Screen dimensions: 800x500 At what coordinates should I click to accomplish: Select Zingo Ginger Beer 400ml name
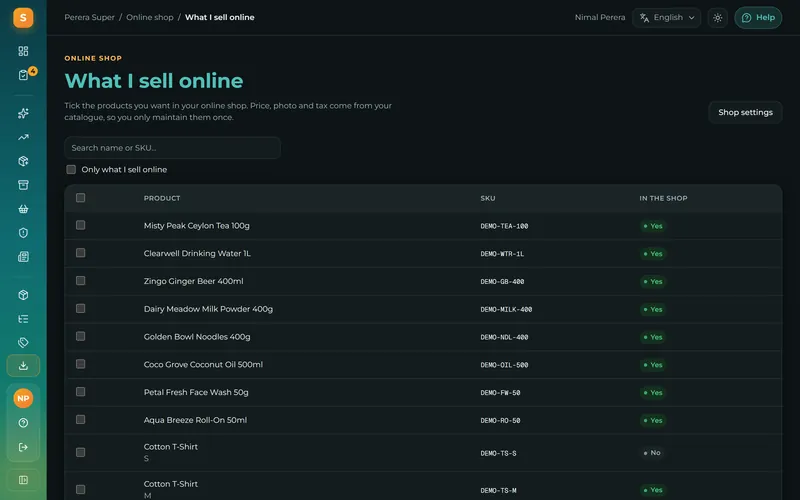click(193, 281)
